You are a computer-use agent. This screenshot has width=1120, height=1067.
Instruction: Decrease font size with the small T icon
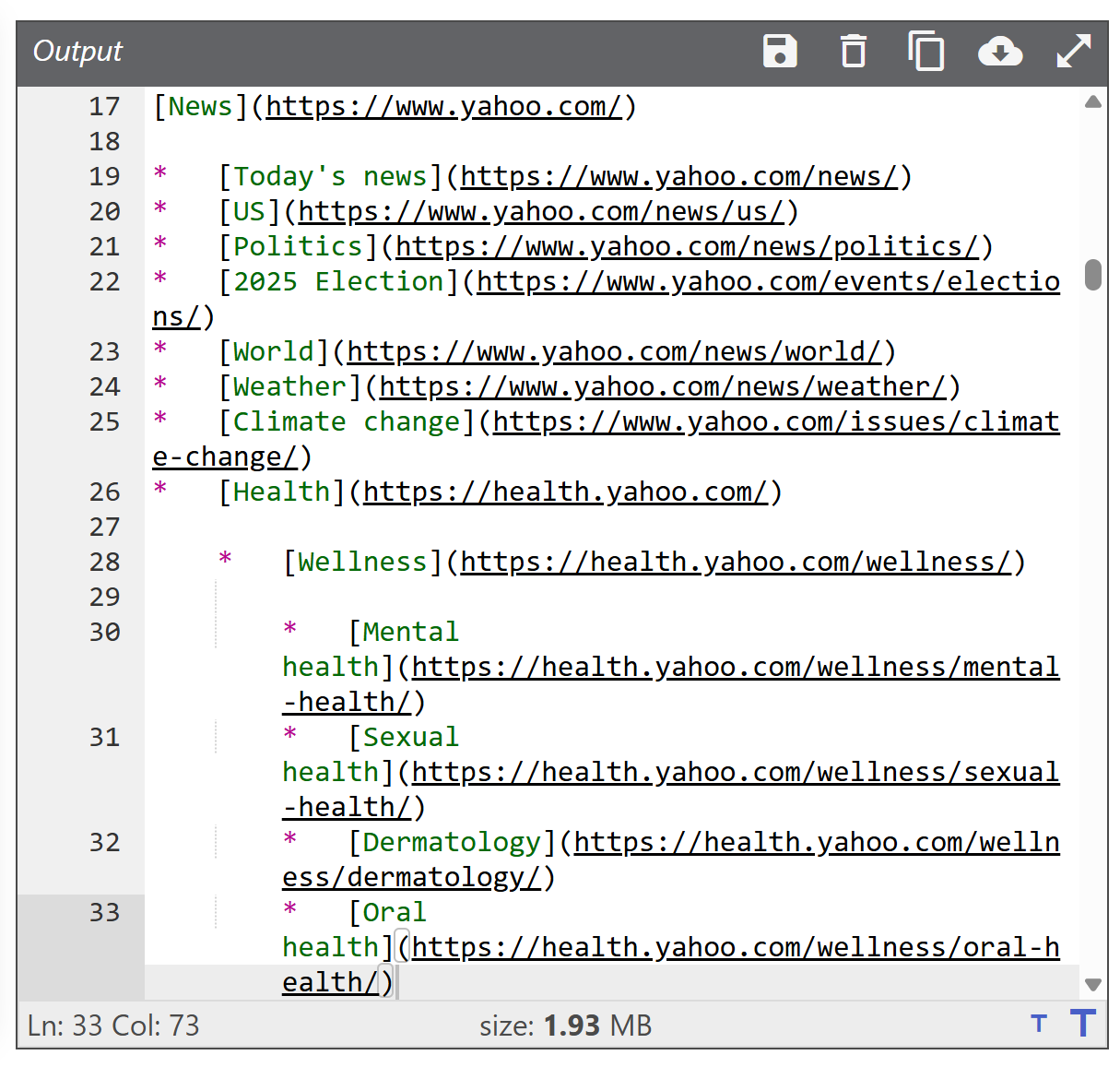[1039, 1024]
